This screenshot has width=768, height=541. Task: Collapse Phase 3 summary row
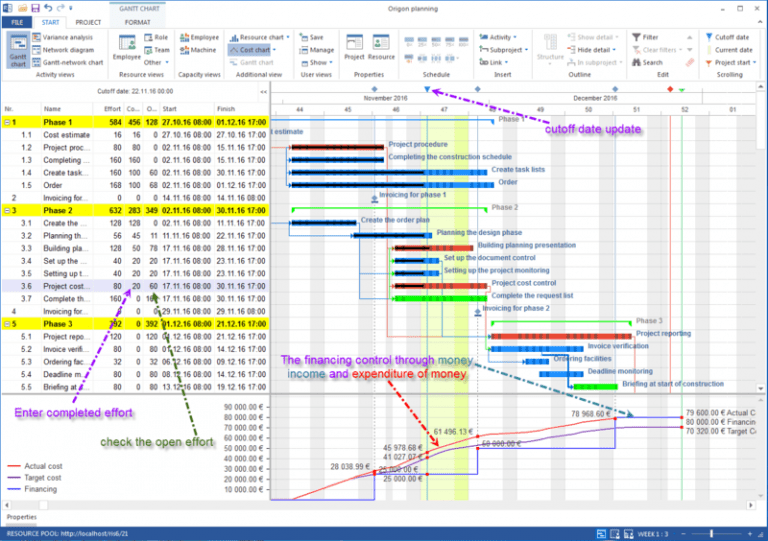[x=7, y=324]
